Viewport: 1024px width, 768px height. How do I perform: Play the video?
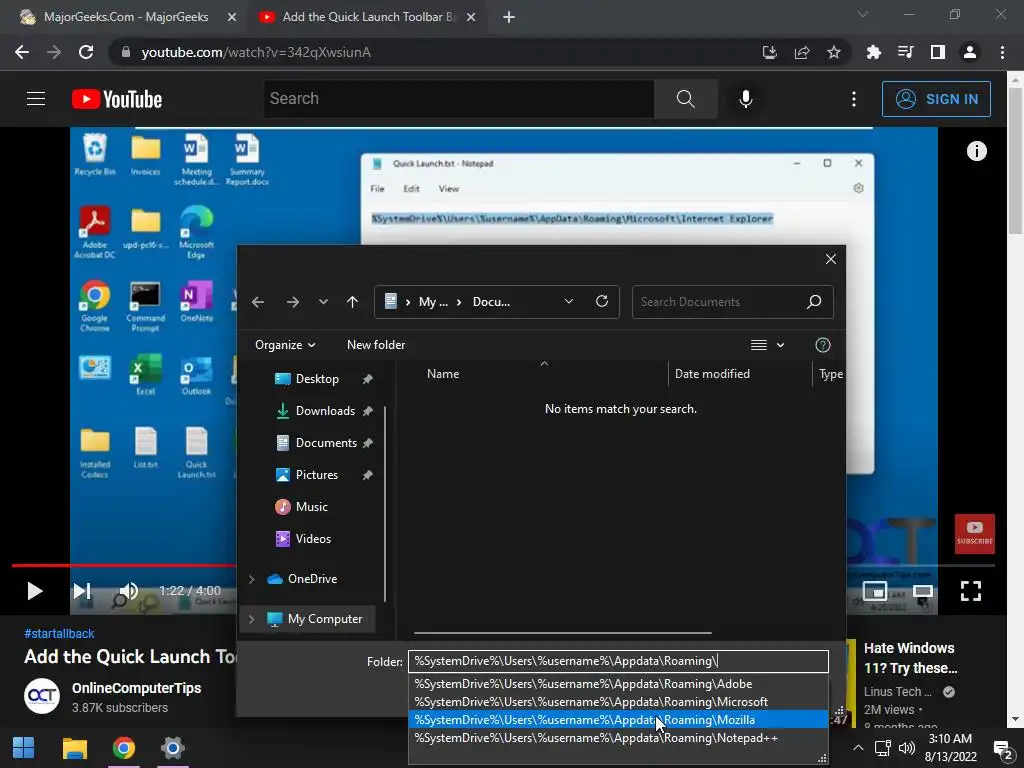pos(35,591)
